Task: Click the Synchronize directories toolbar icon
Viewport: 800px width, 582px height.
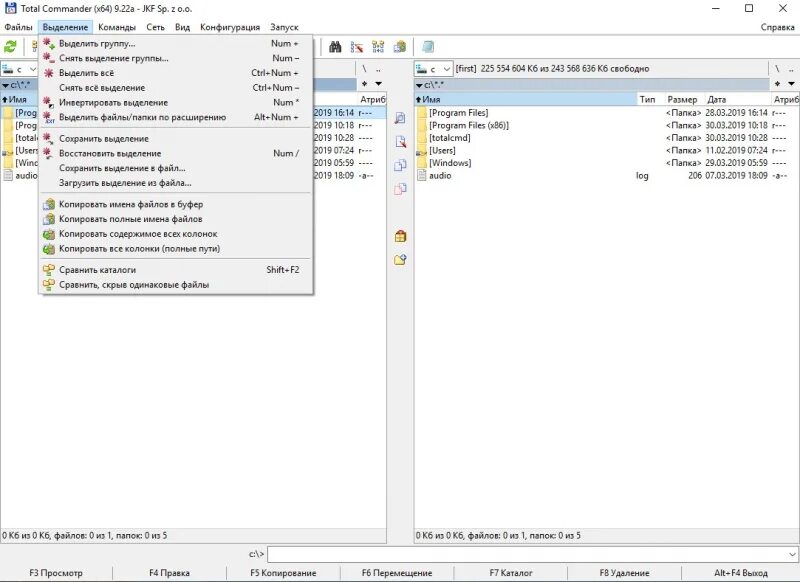Action: [378, 47]
